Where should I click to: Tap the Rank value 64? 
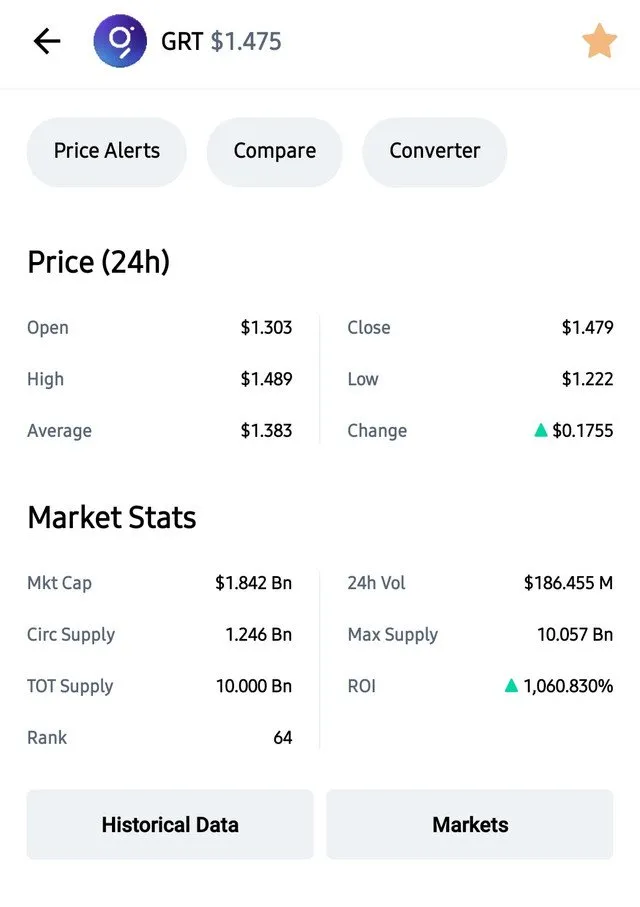(282, 738)
